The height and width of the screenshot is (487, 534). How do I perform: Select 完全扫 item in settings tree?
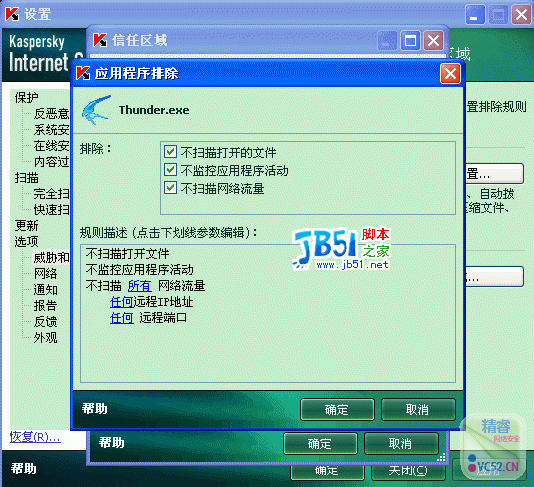51,194
